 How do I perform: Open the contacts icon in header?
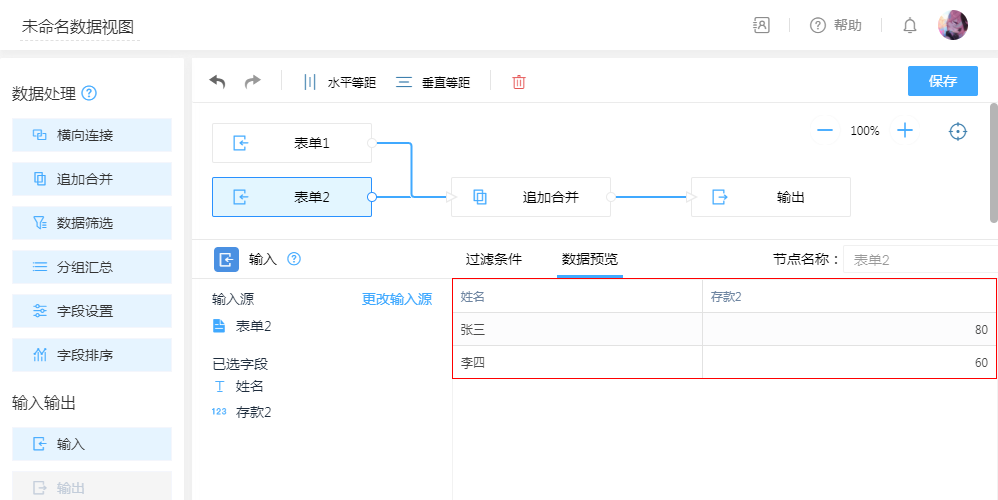point(762,26)
